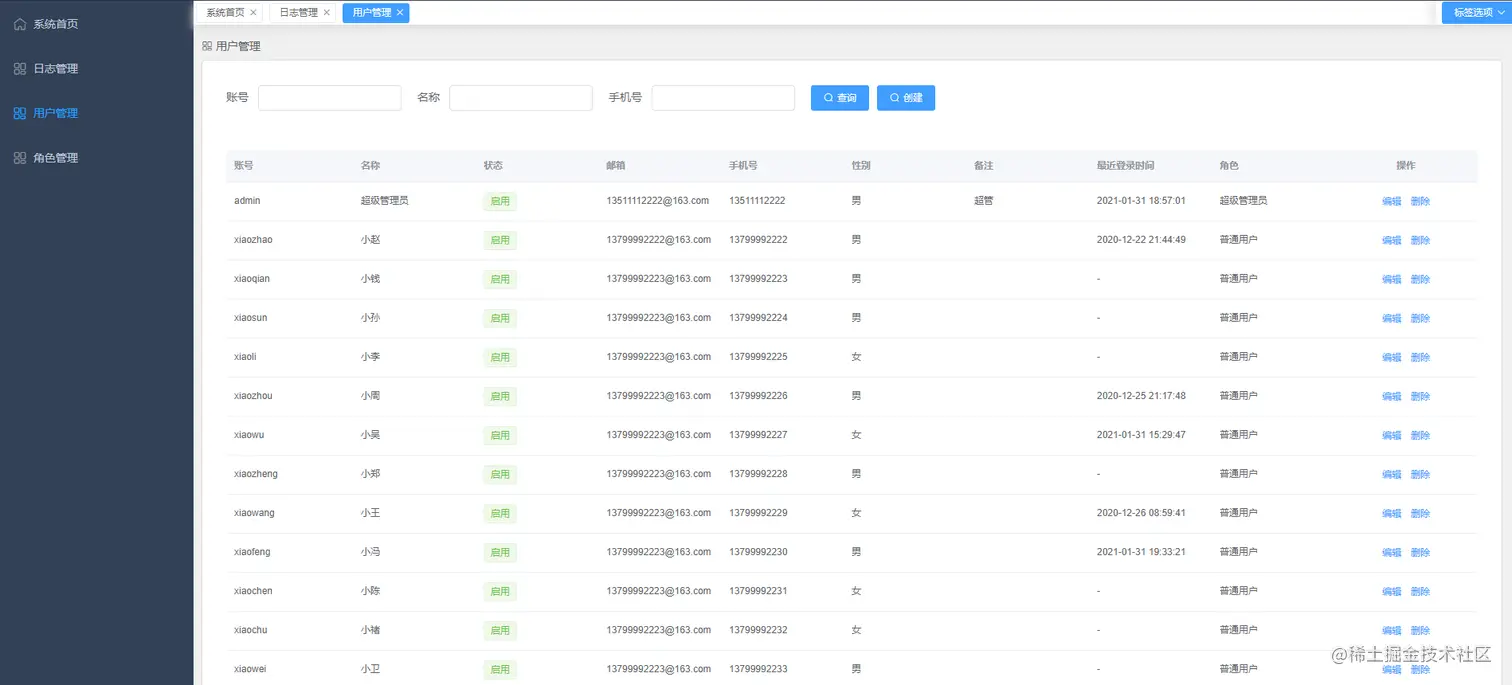The width and height of the screenshot is (1512, 685).
Task: Edit the xiaowang user
Action: (x=1391, y=513)
